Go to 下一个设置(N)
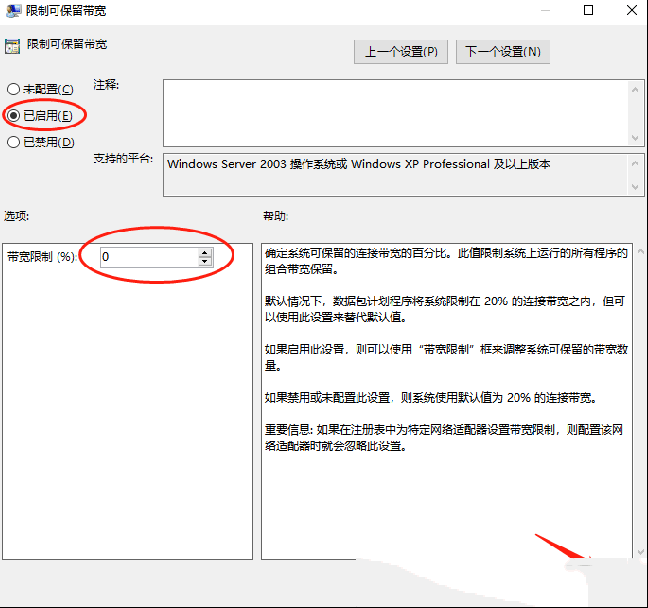648x608 pixels. pos(502,52)
